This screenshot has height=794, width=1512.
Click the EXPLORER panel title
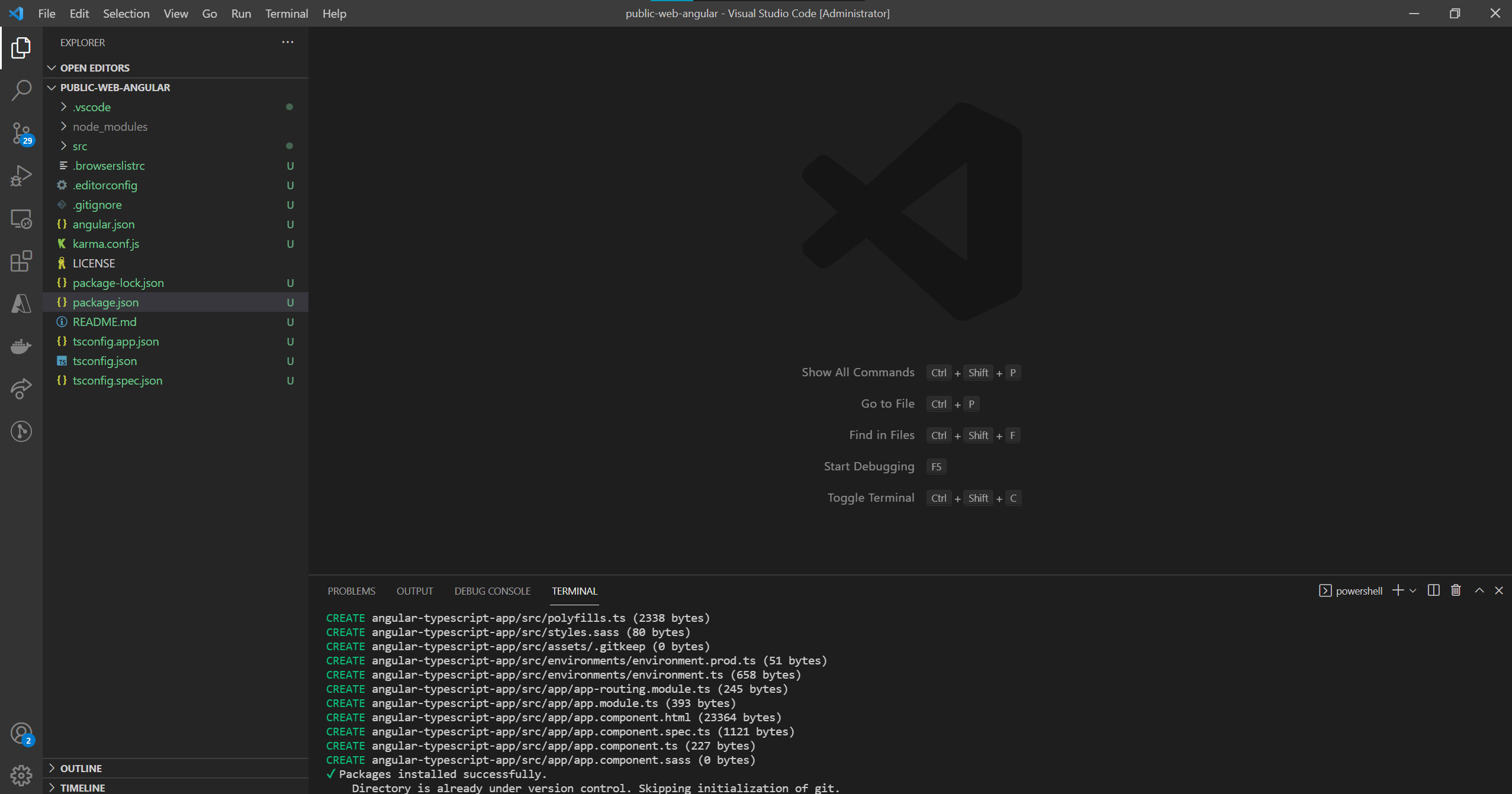coord(82,43)
